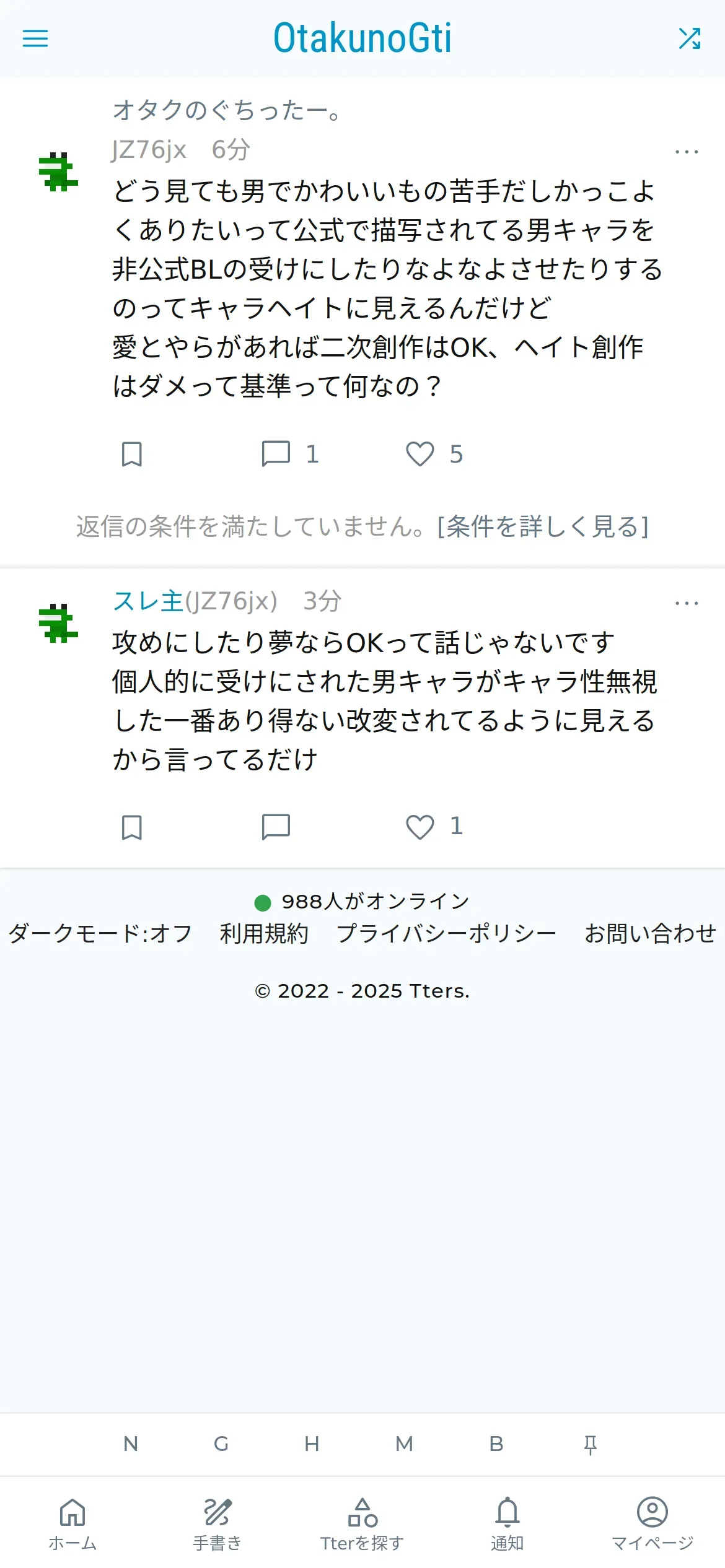Open the three-dot menu on reply post

click(x=687, y=603)
